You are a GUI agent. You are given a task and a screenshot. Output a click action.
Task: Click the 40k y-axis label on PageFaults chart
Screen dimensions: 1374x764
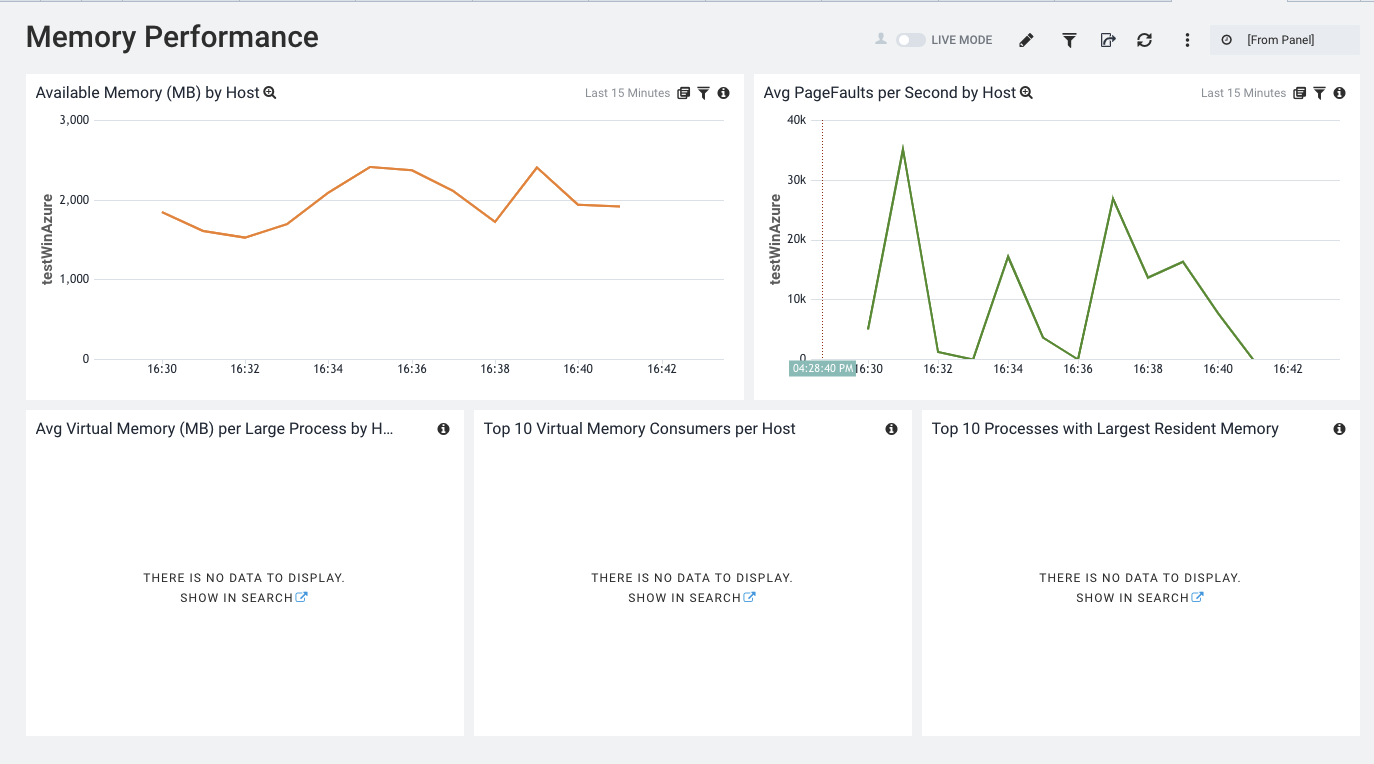[796, 120]
